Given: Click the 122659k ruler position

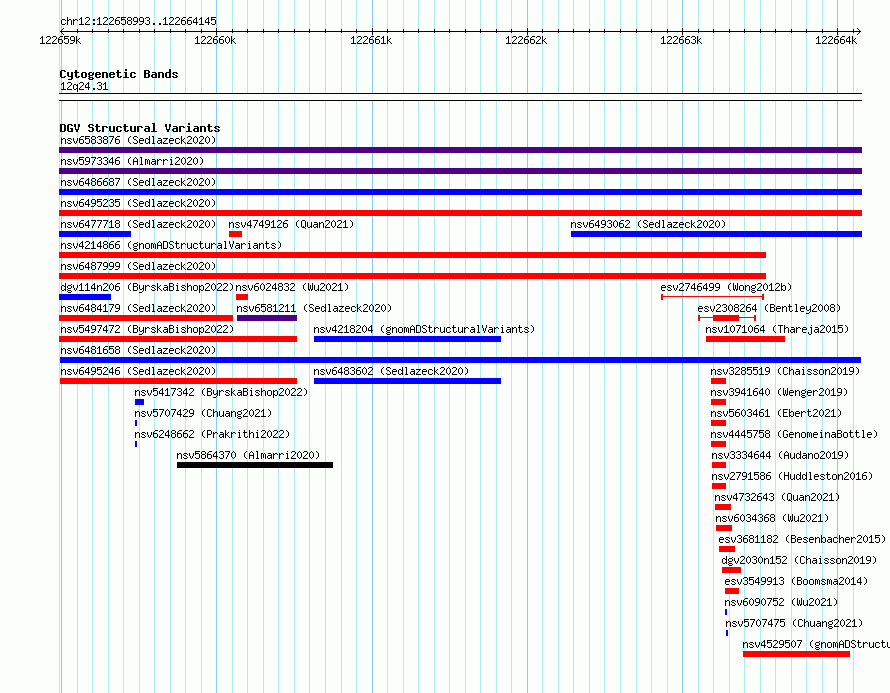Looking at the screenshot, I should click(x=60, y=40).
